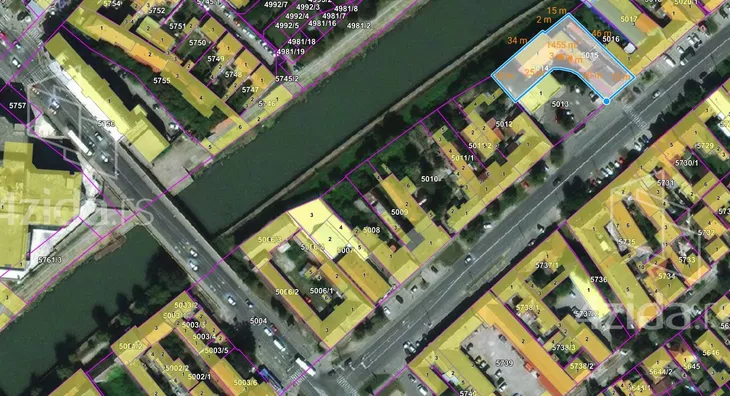
Task: Select parcel label 5729
Action: [704, 146]
